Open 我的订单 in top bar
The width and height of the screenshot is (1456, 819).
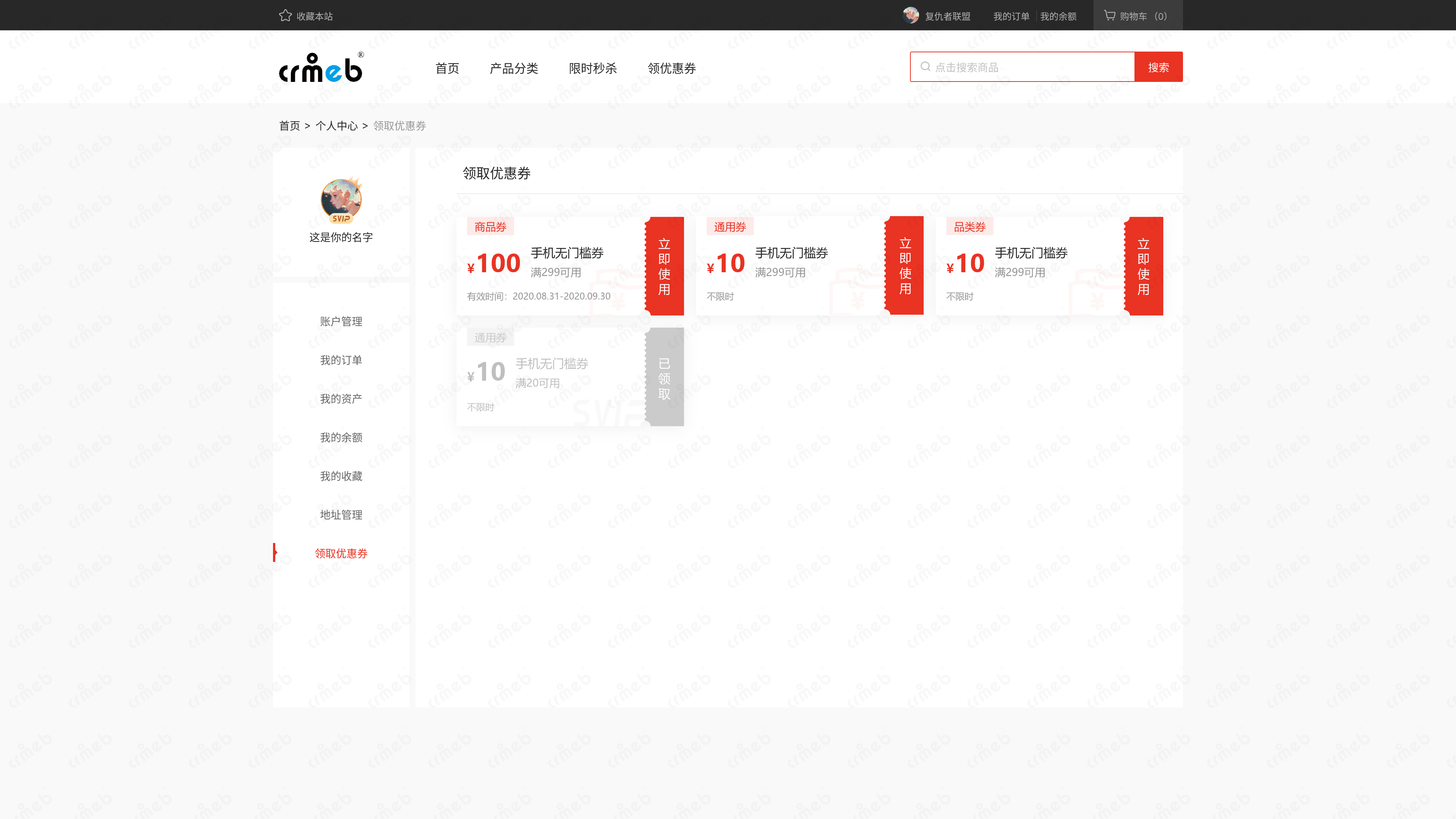pyautogui.click(x=1011, y=16)
